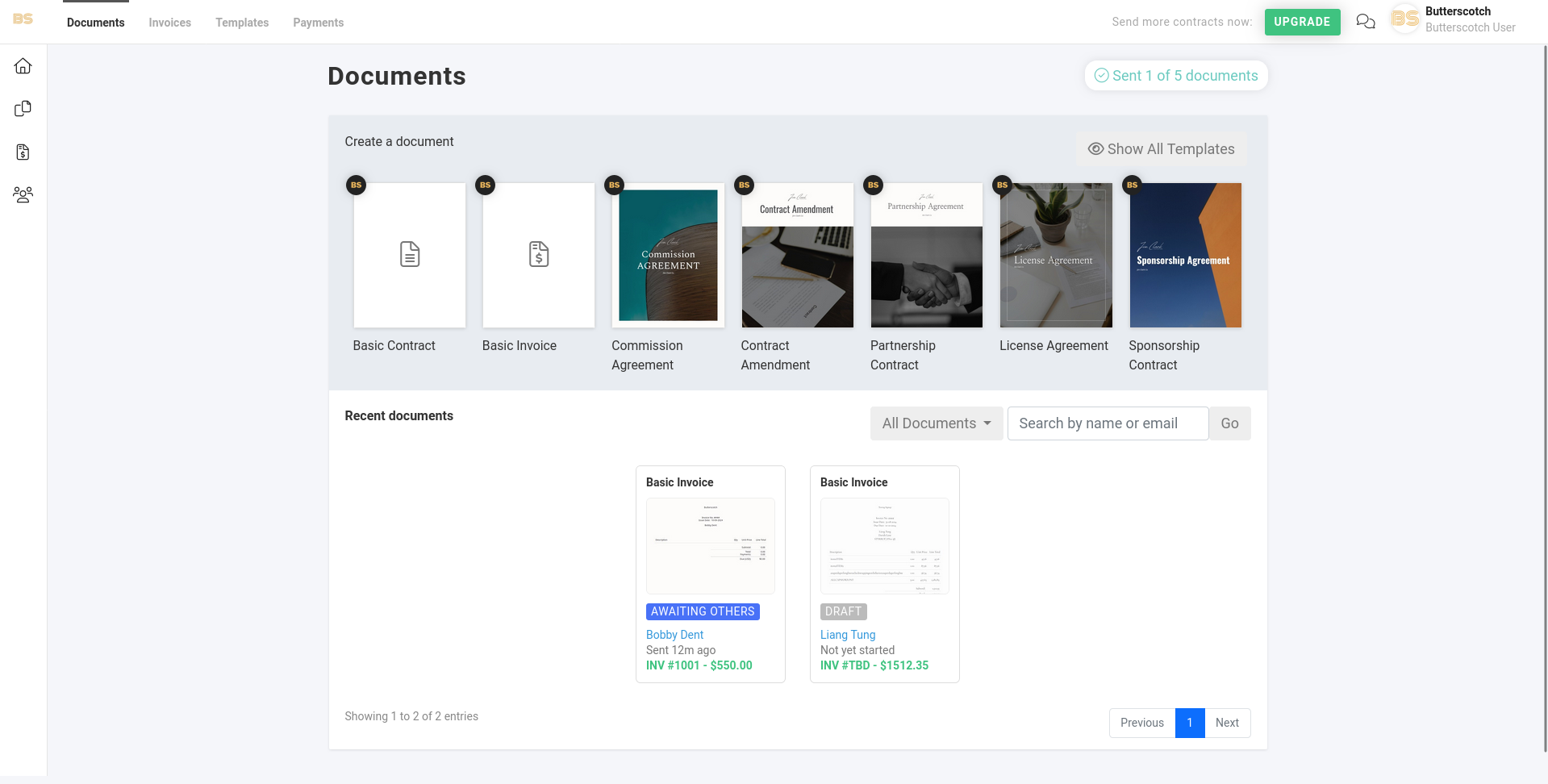Click the Butterscotch user avatar
This screenshot has width=1548, height=784.
point(1405,19)
